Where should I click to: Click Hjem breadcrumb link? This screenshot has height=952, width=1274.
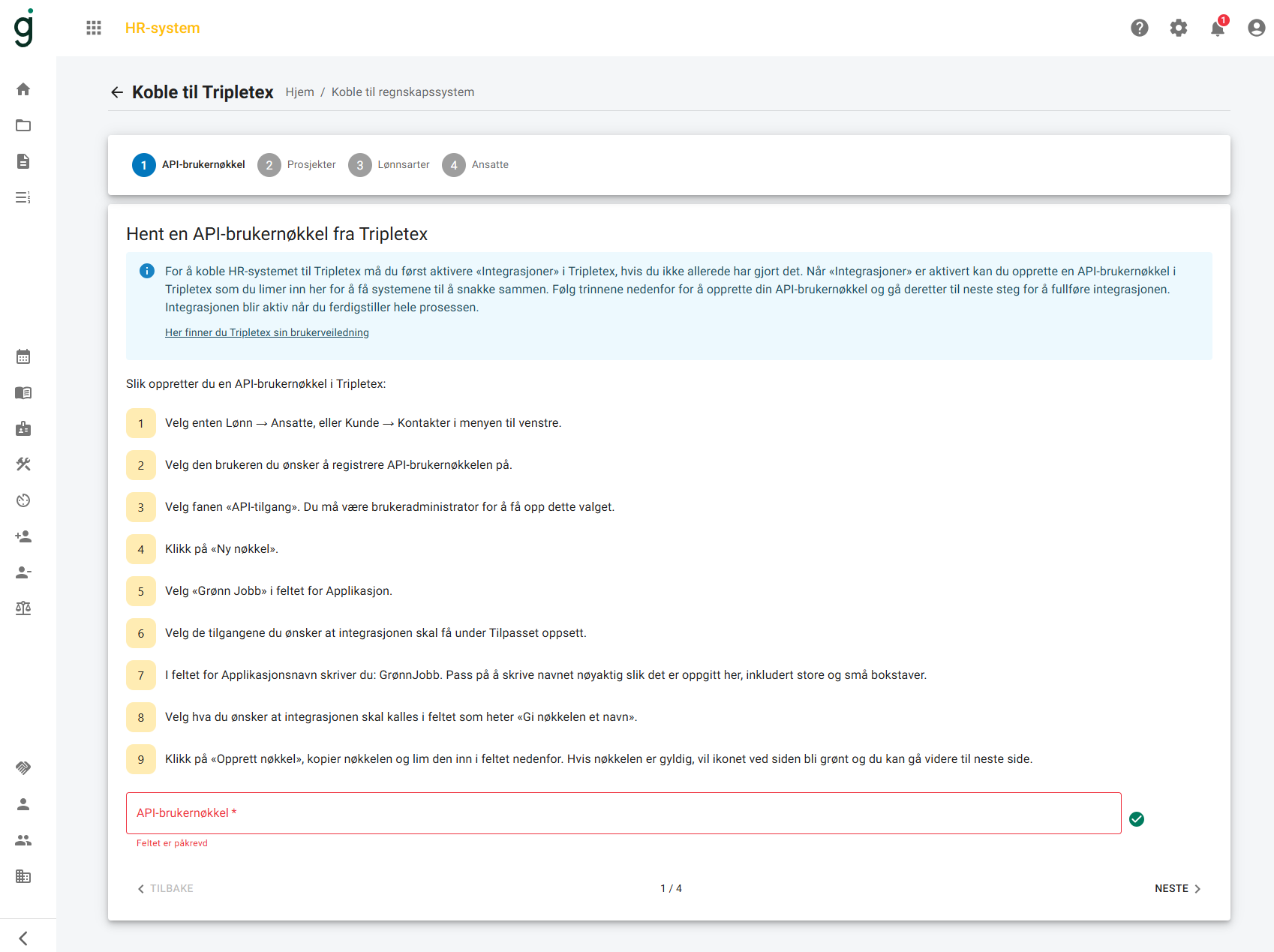(299, 92)
